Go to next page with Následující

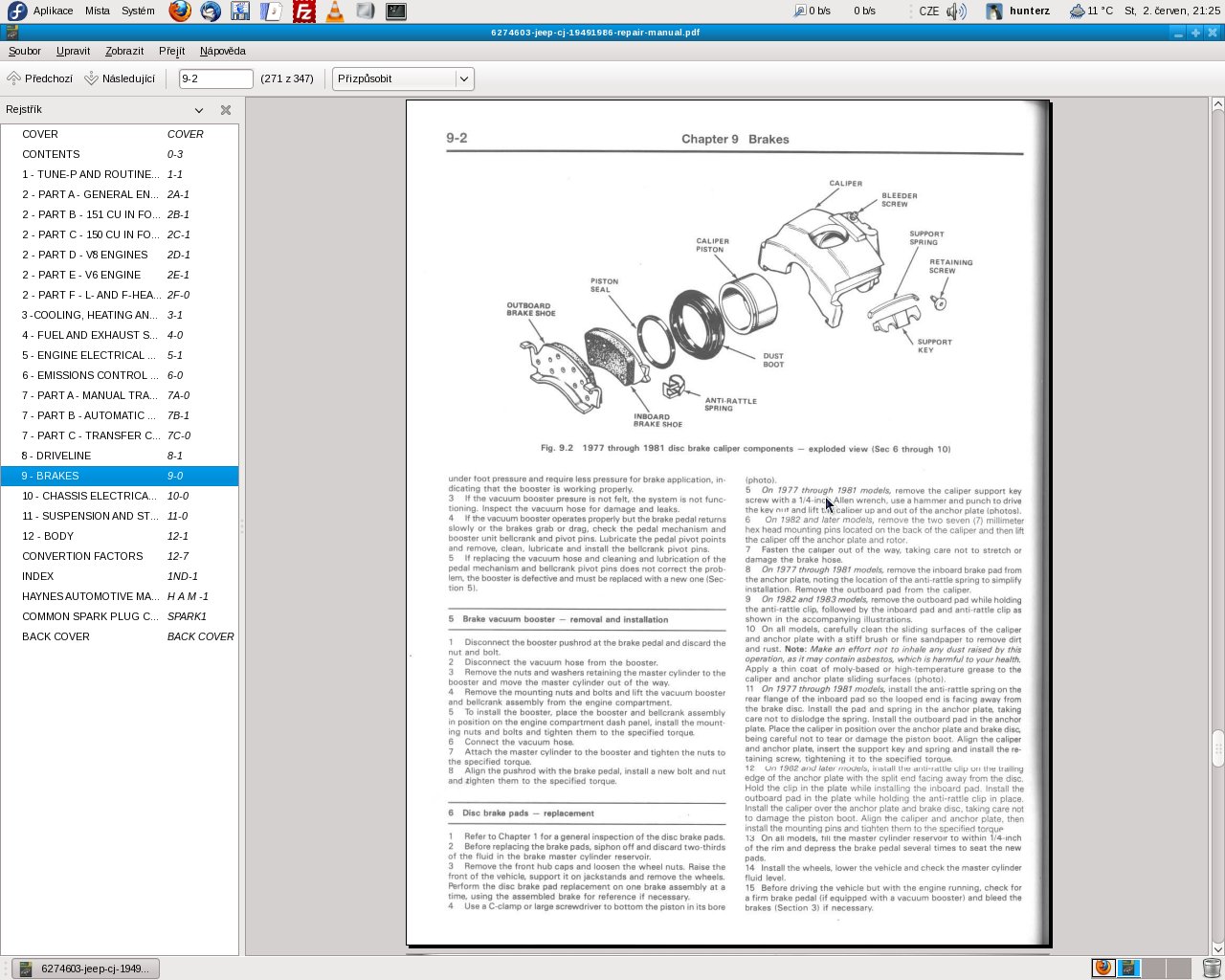pos(121,78)
